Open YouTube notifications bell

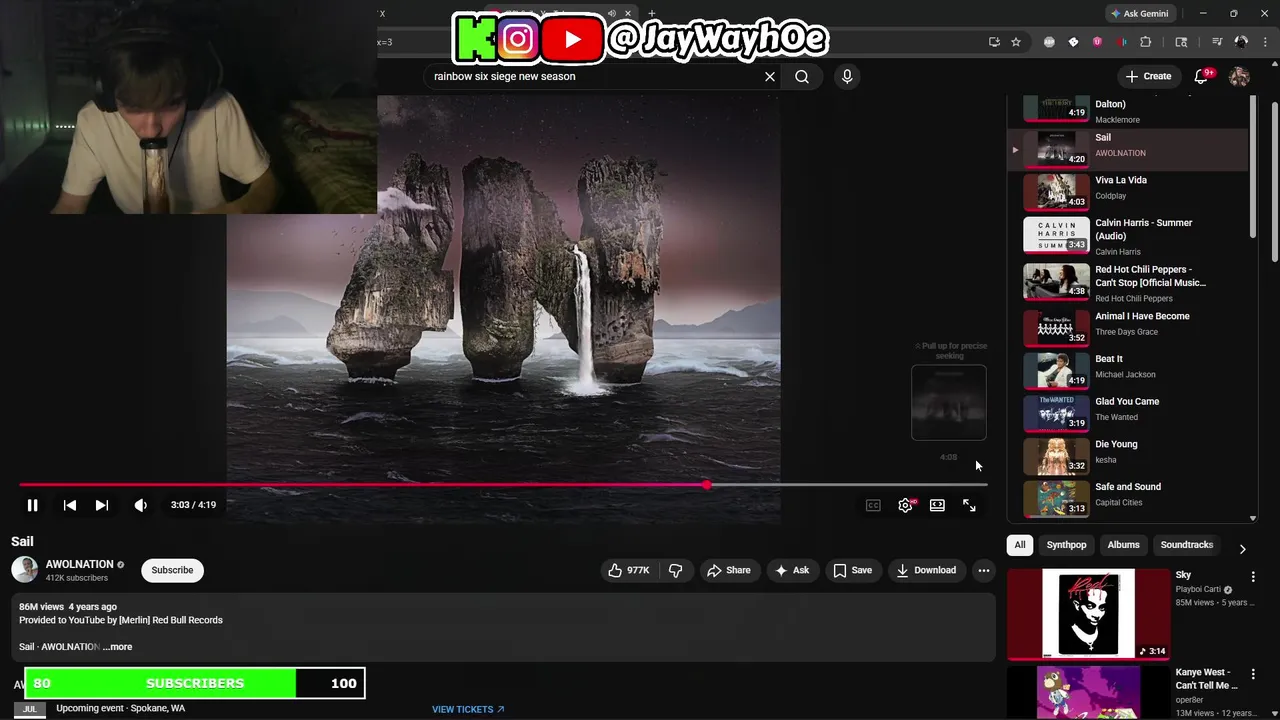click(1201, 76)
